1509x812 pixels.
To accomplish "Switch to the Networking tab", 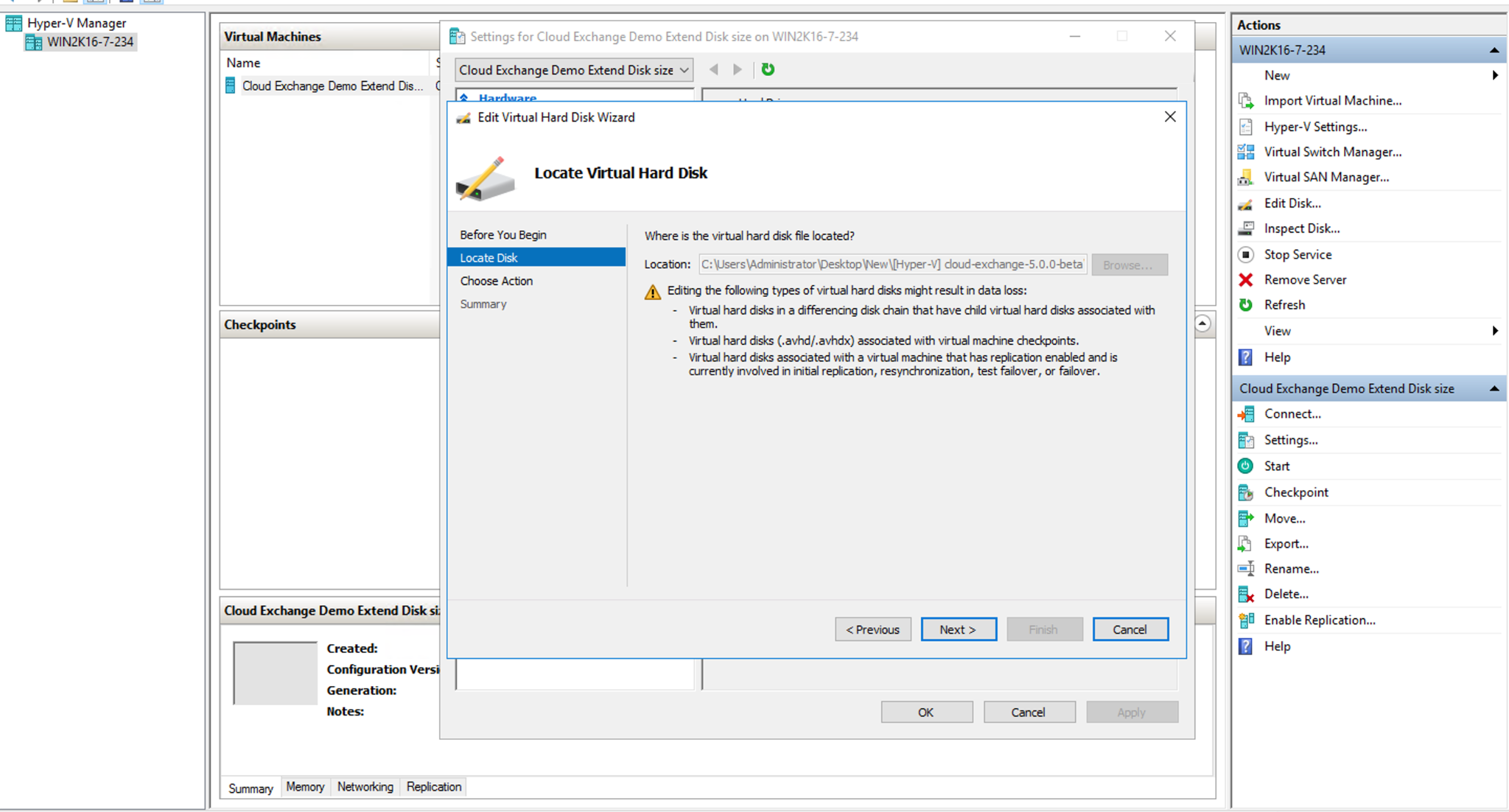I will pyautogui.click(x=365, y=787).
